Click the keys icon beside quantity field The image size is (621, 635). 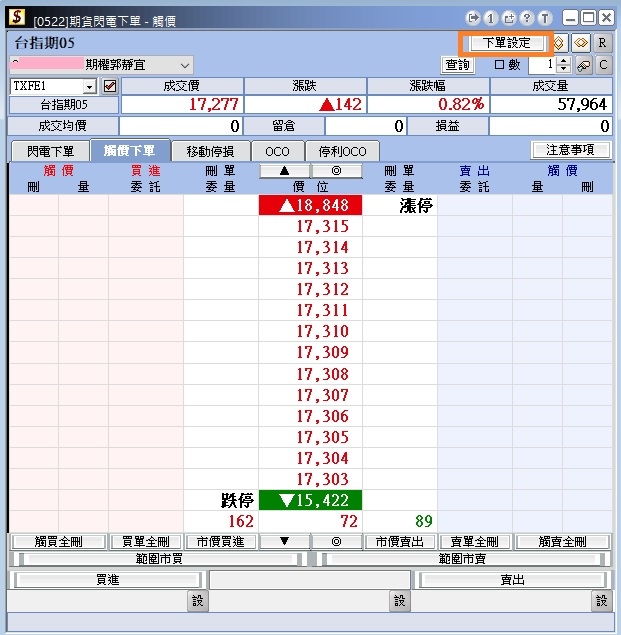pyautogui.click(x=583, y=65)
